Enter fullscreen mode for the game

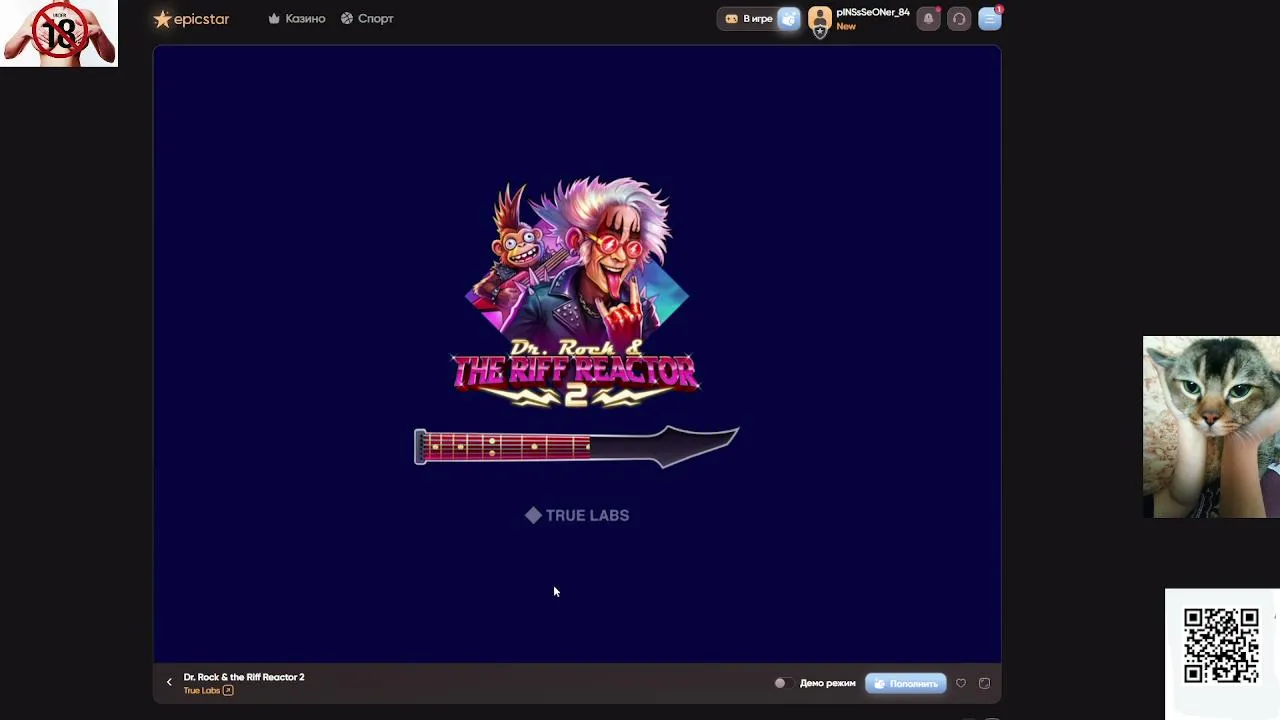click(x=984, y=683)
